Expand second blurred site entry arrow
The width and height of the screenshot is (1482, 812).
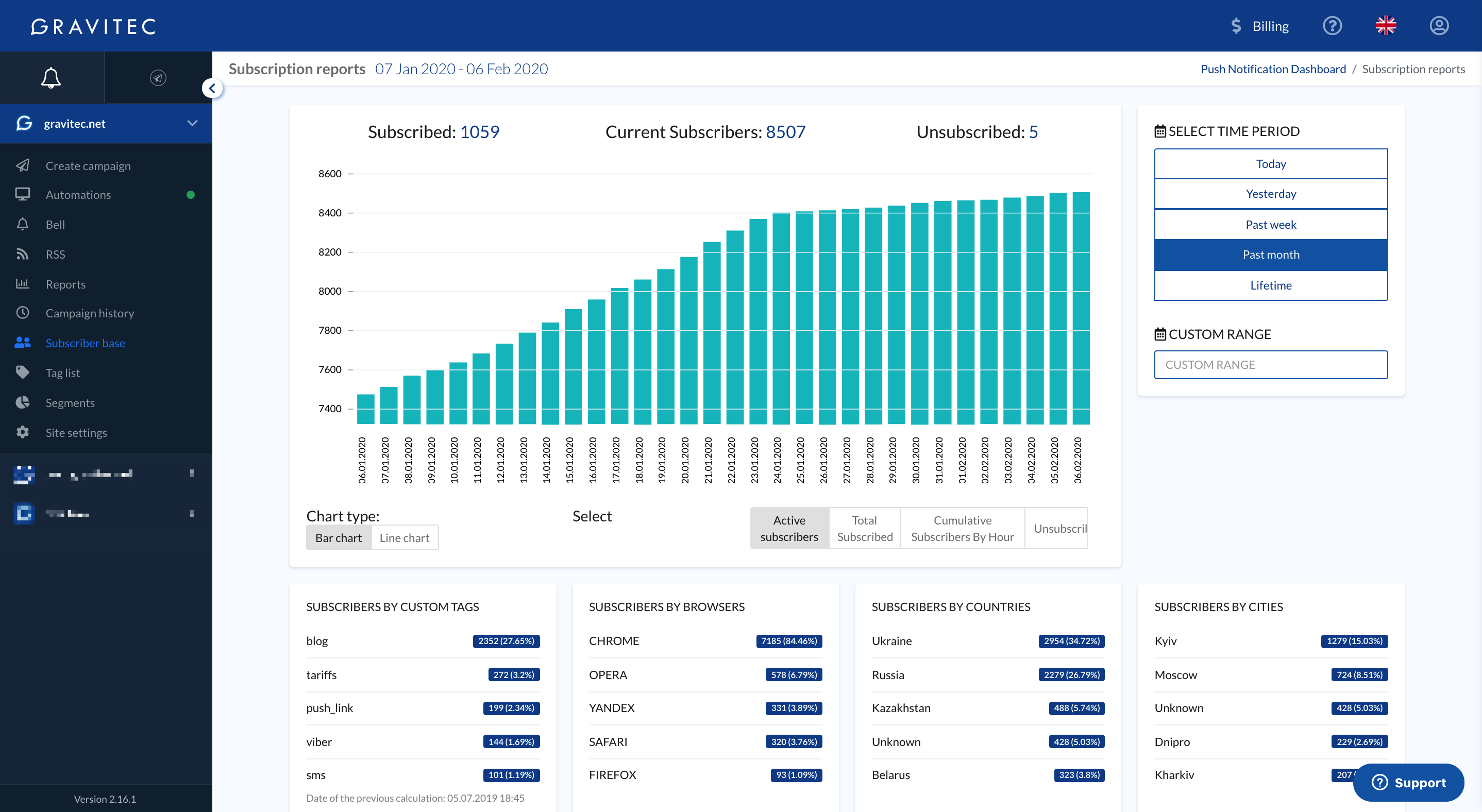[192, 513]
